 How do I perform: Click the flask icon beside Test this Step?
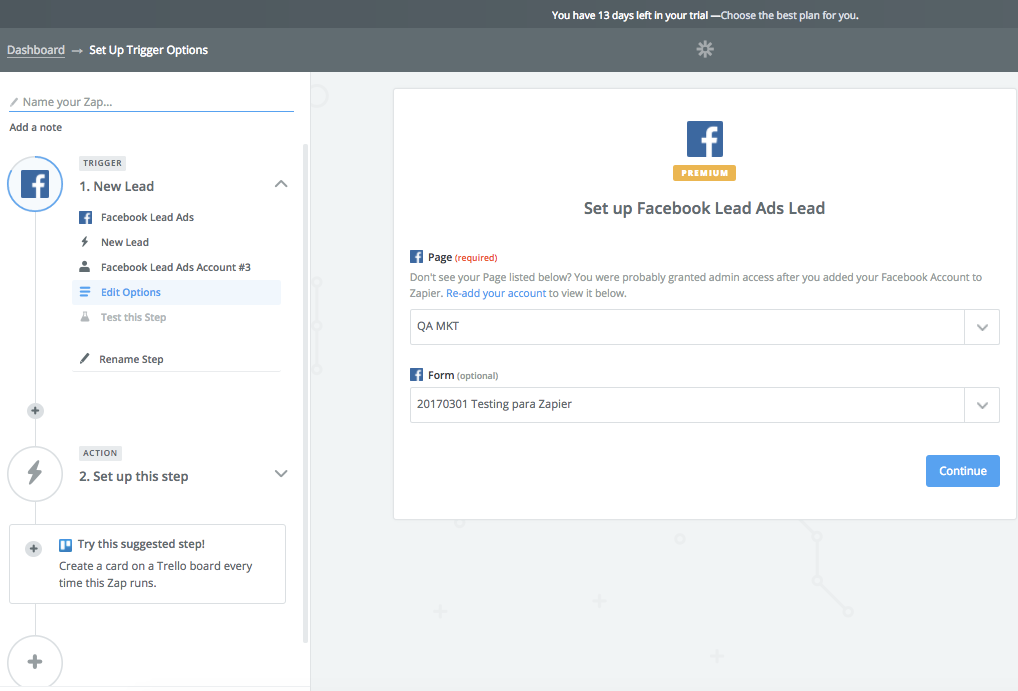pos(84,317)
